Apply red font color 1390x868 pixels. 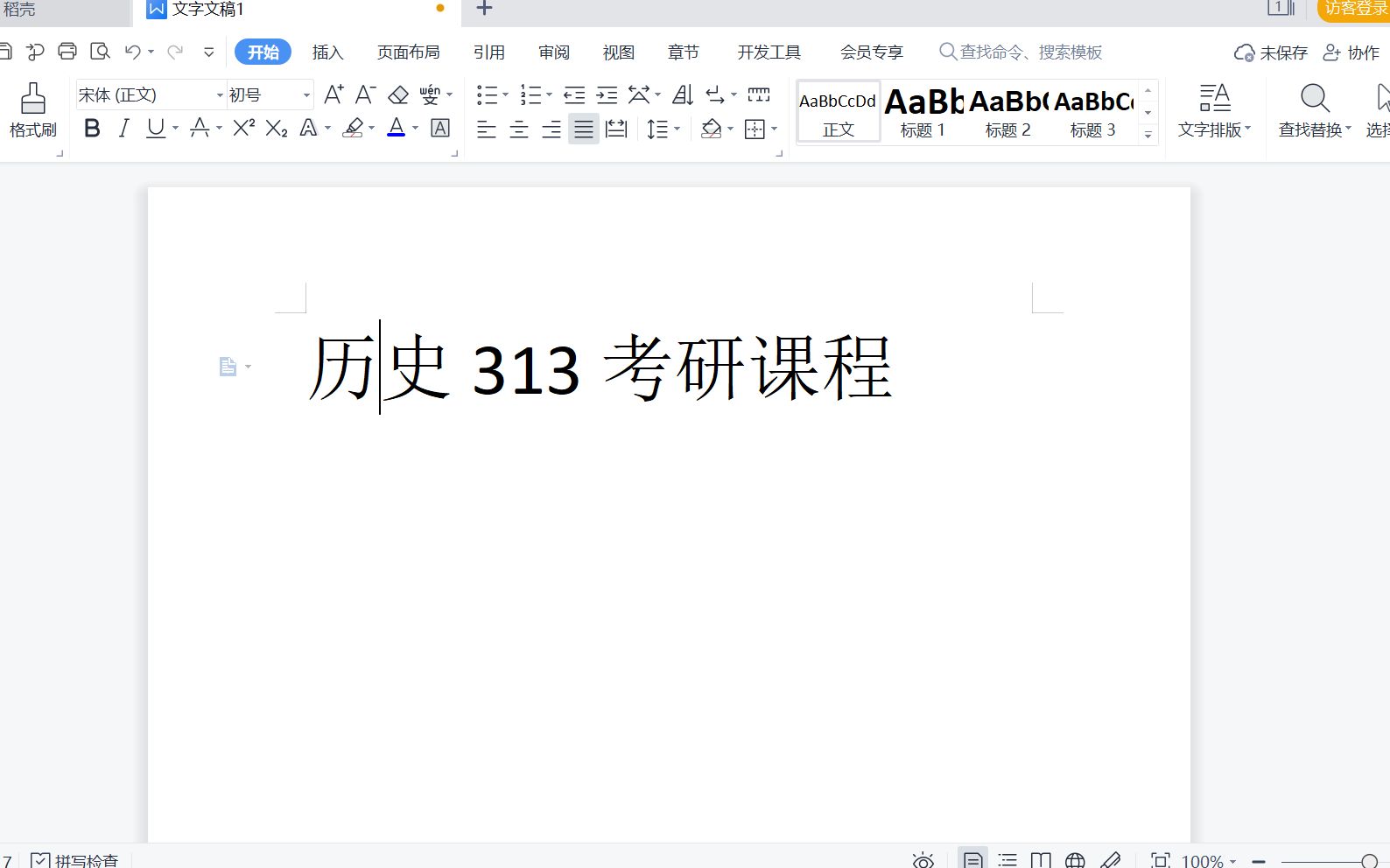[x=397, y=129]
